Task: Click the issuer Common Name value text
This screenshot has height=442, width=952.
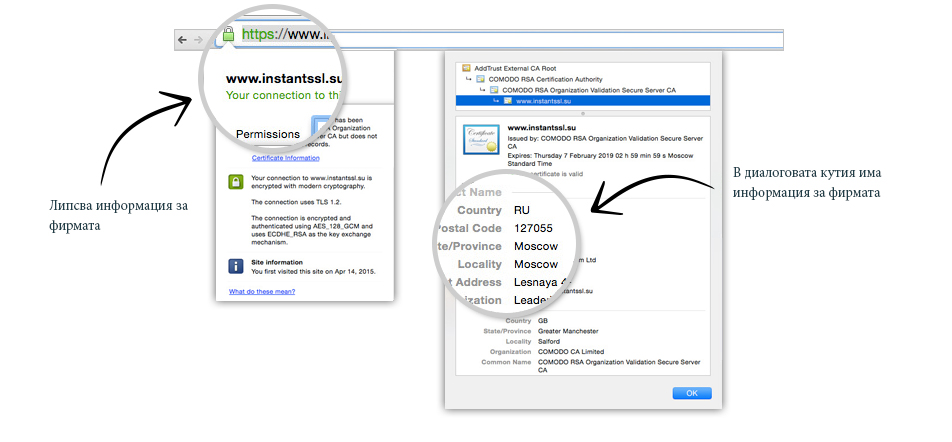Action: [619, 366]
